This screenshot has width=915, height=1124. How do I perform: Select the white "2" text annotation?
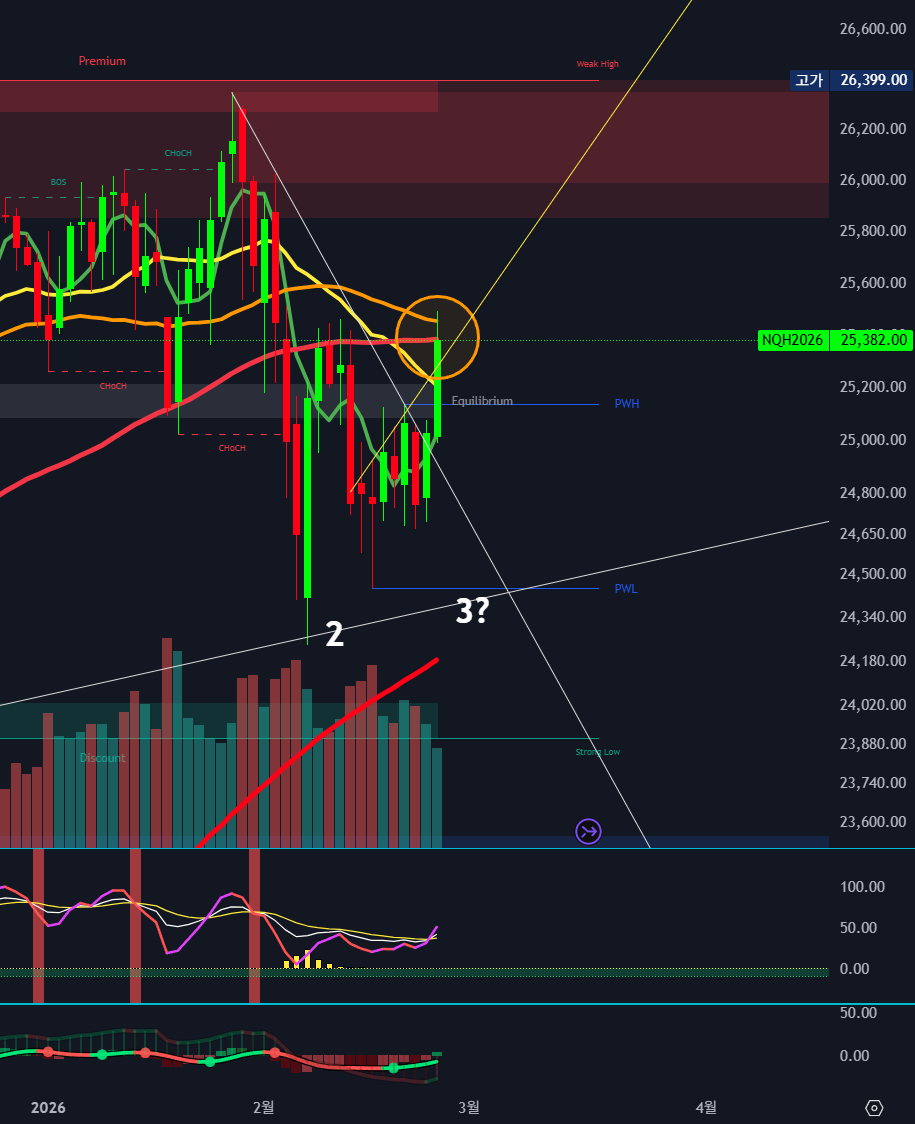334,634
